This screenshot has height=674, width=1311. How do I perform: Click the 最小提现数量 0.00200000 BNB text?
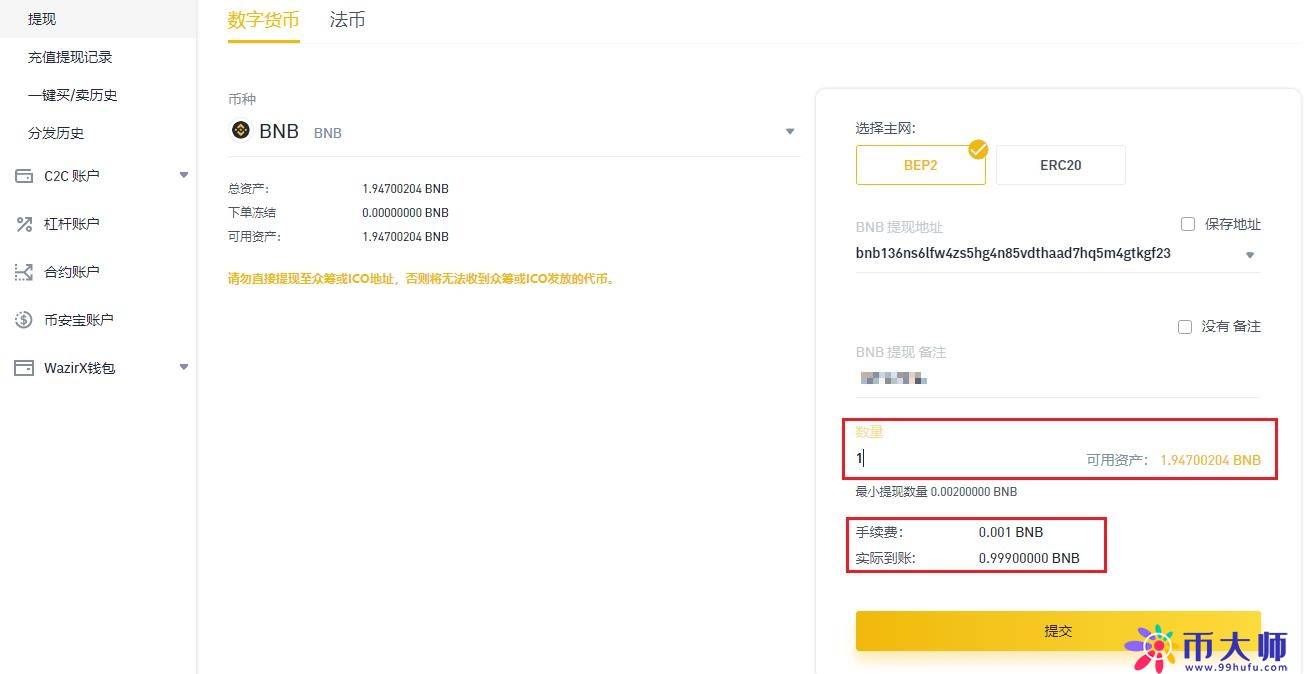coord(936,492)
